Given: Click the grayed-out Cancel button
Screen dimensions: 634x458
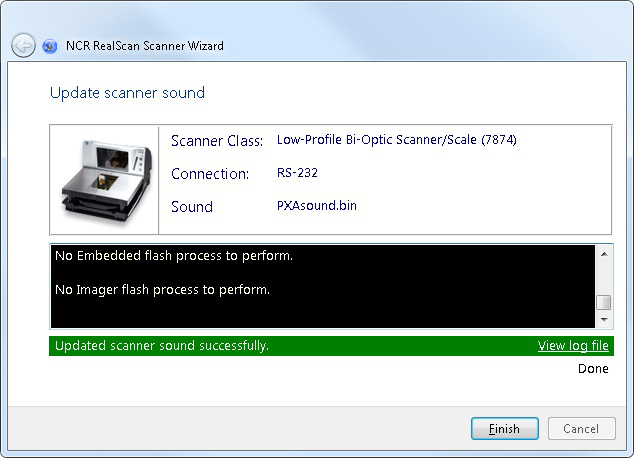Looking at the screenshot, I should [x=581, y=429].
